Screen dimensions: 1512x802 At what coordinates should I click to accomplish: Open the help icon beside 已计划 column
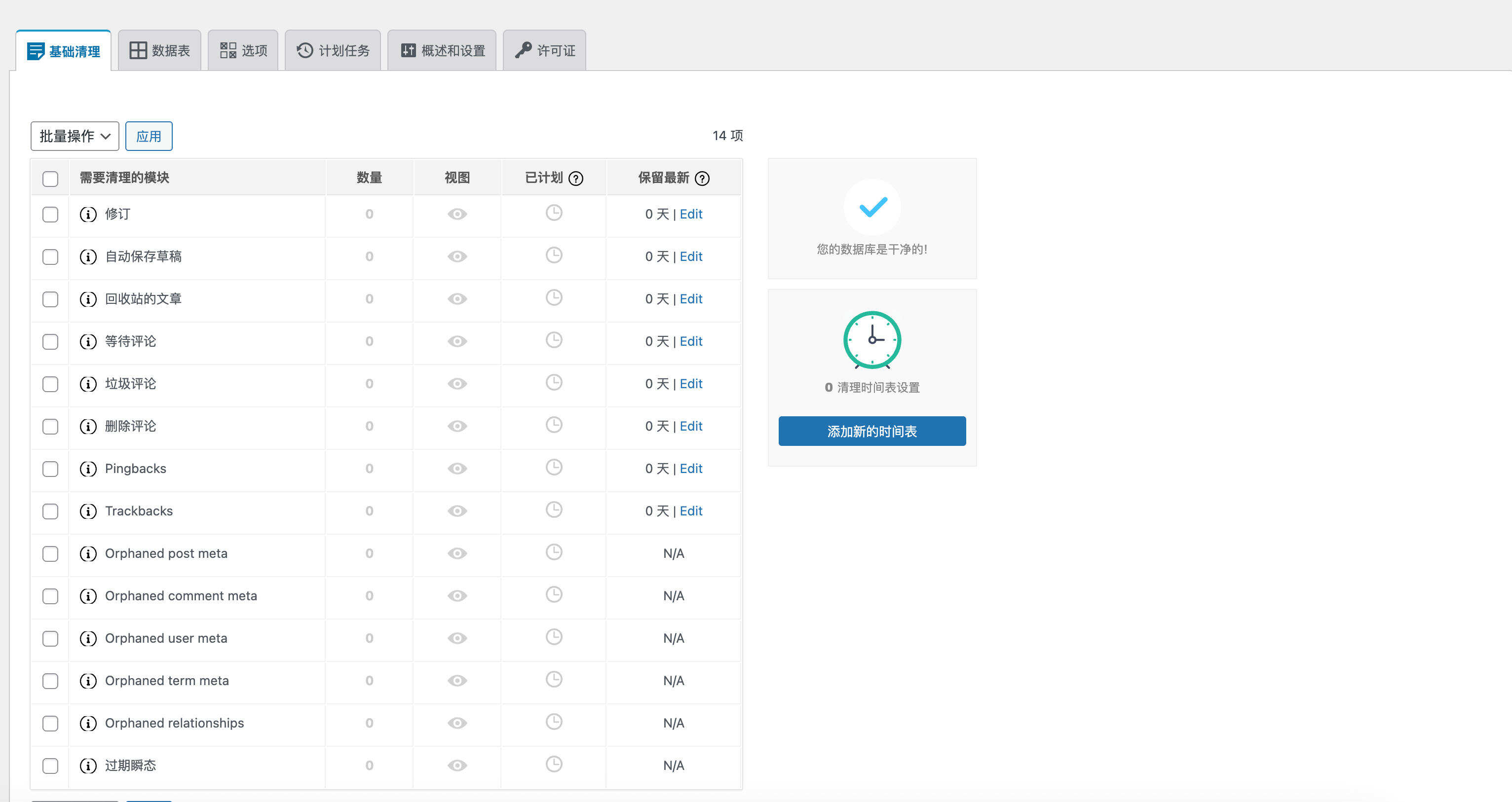[x=576, y=179]
